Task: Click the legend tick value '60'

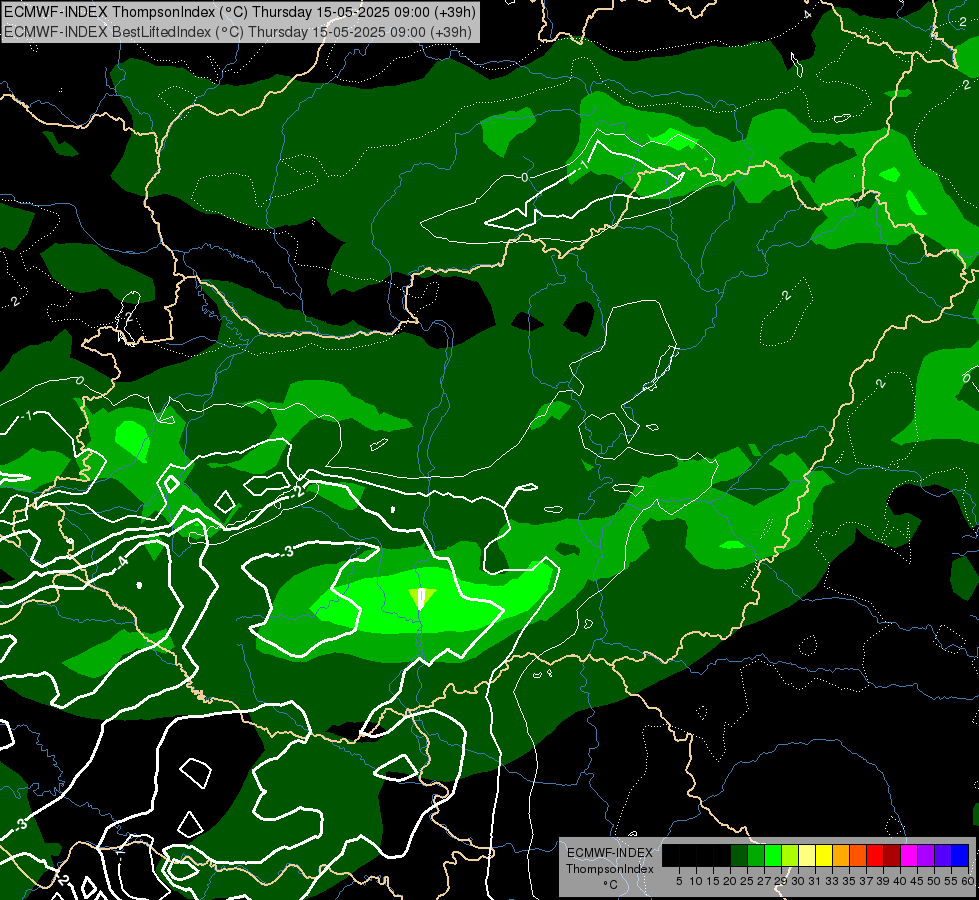Action: 968,881
